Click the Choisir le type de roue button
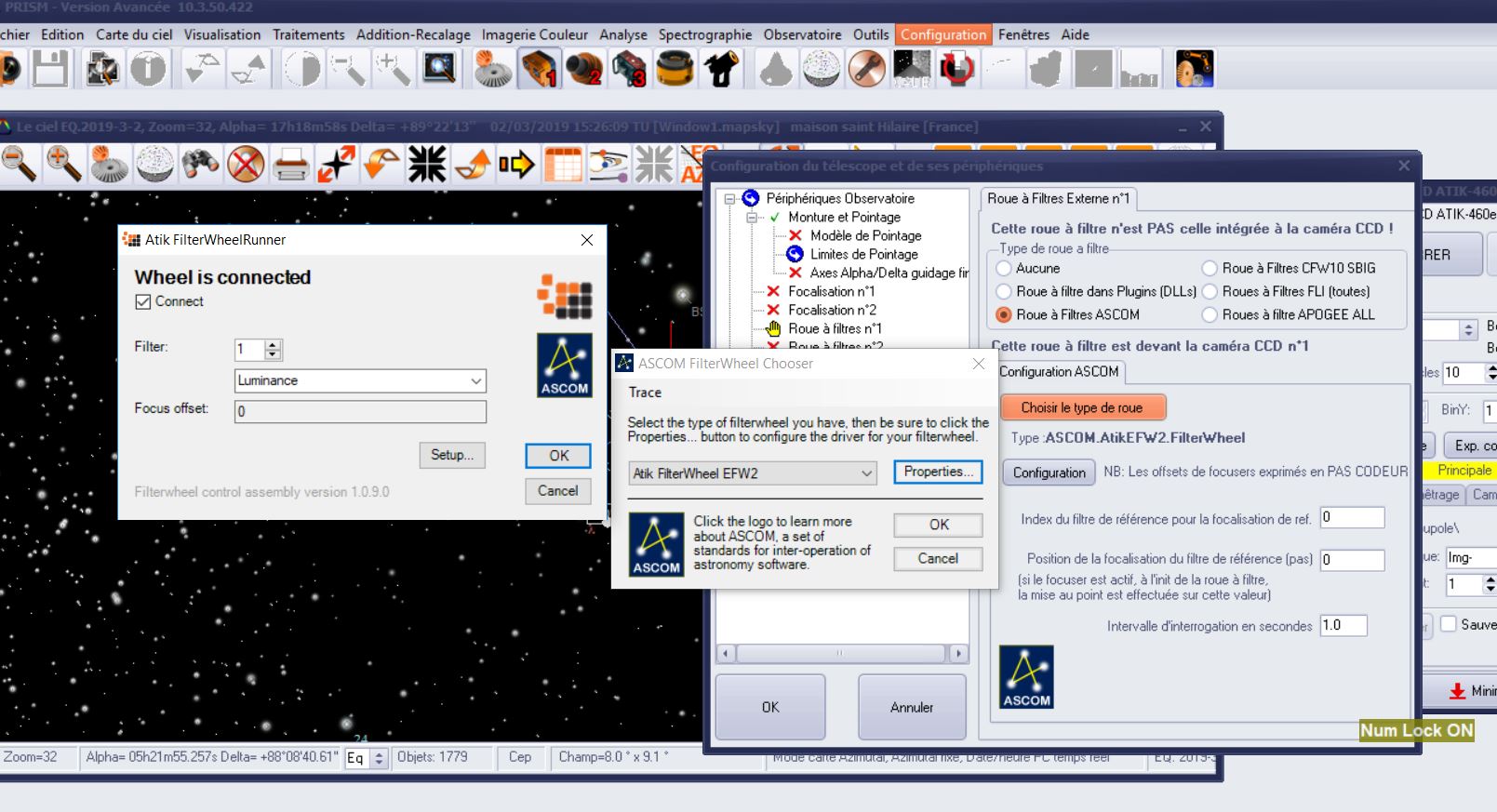 tap(1082, 407)
